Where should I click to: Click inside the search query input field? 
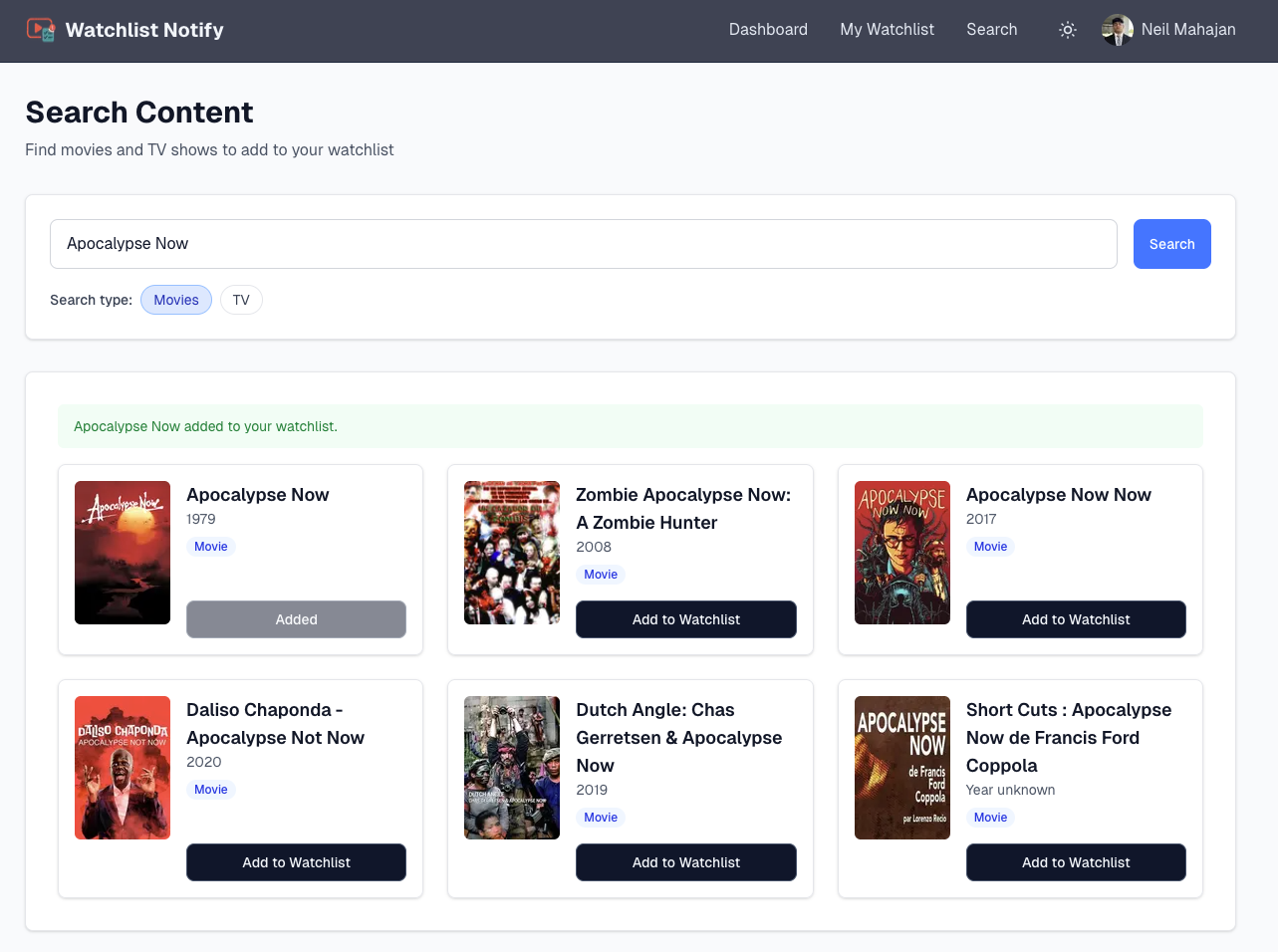click(x=584, y=243)
